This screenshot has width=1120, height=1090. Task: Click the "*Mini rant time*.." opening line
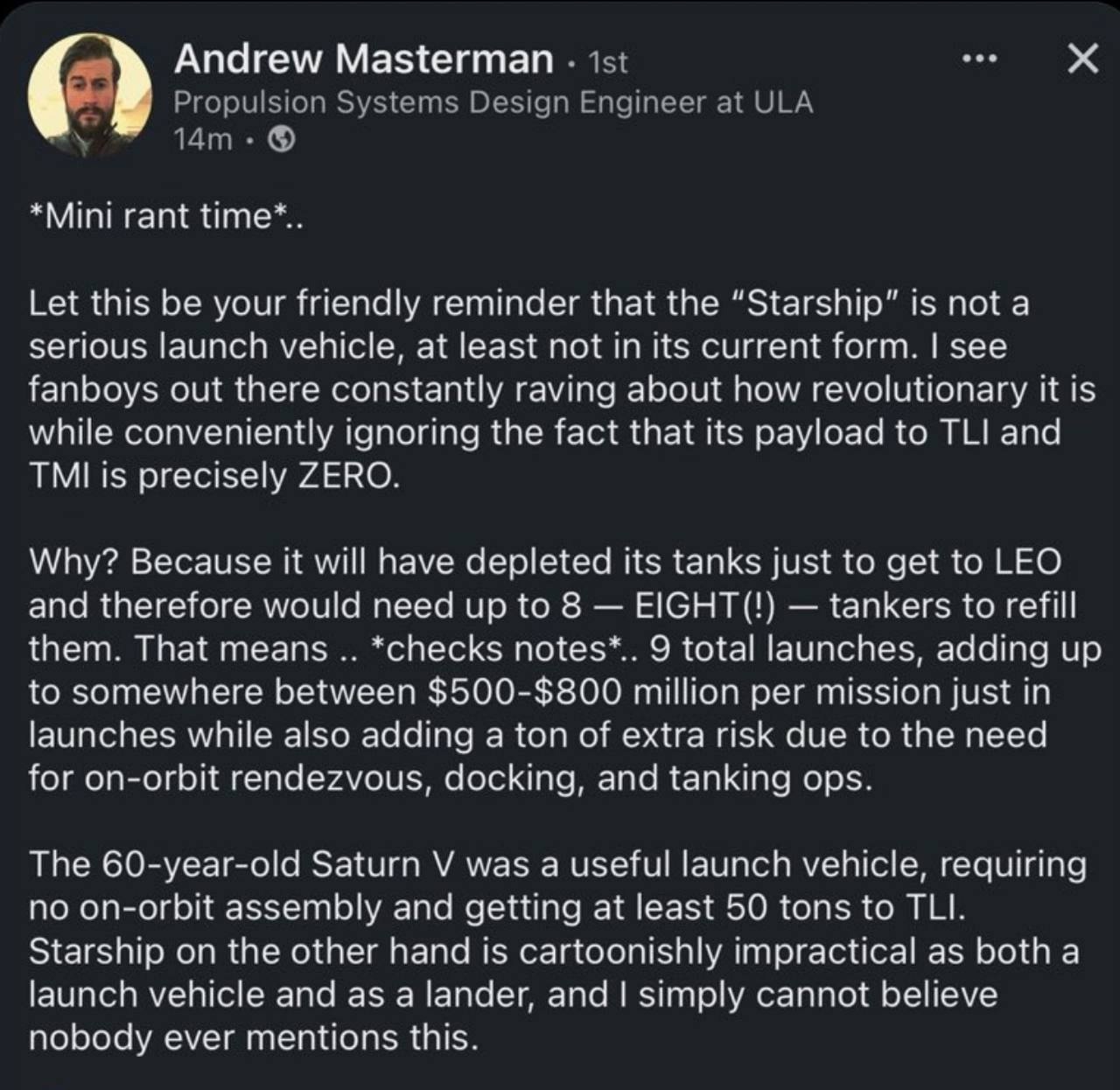[x=166, y=216]
